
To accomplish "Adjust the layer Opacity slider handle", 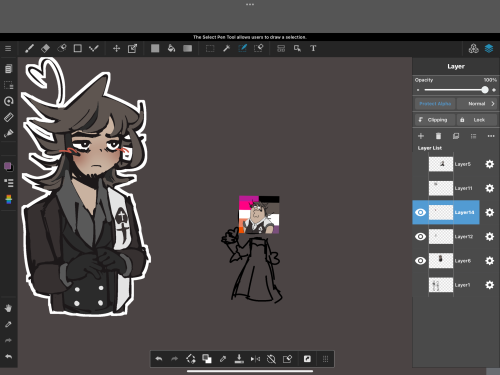I will 485,90.
